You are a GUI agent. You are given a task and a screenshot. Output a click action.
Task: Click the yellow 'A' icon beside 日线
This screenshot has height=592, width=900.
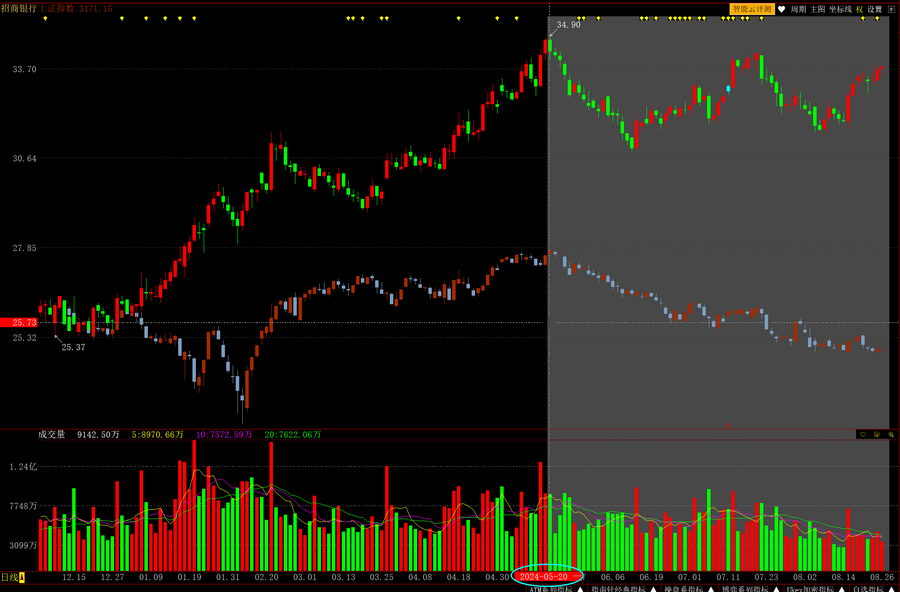(x=21, y=578)
